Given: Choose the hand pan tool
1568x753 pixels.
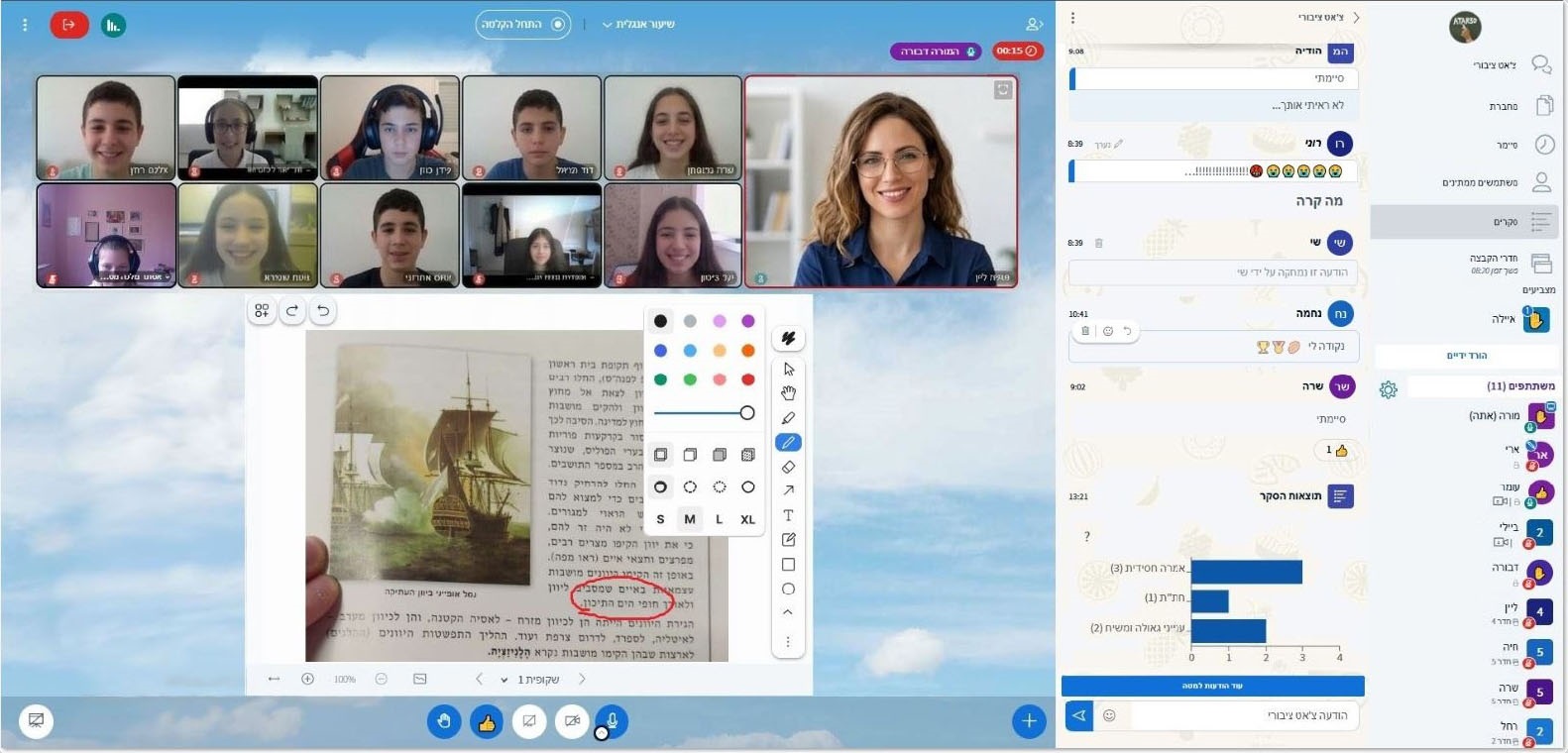Looking at the screenshot, I should [788, 393].
